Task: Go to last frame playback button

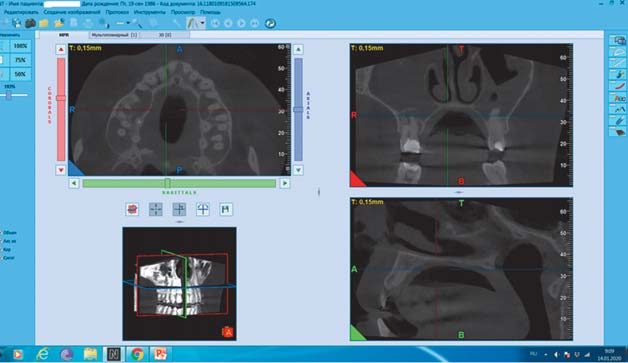Action: [x=254, y=23]
